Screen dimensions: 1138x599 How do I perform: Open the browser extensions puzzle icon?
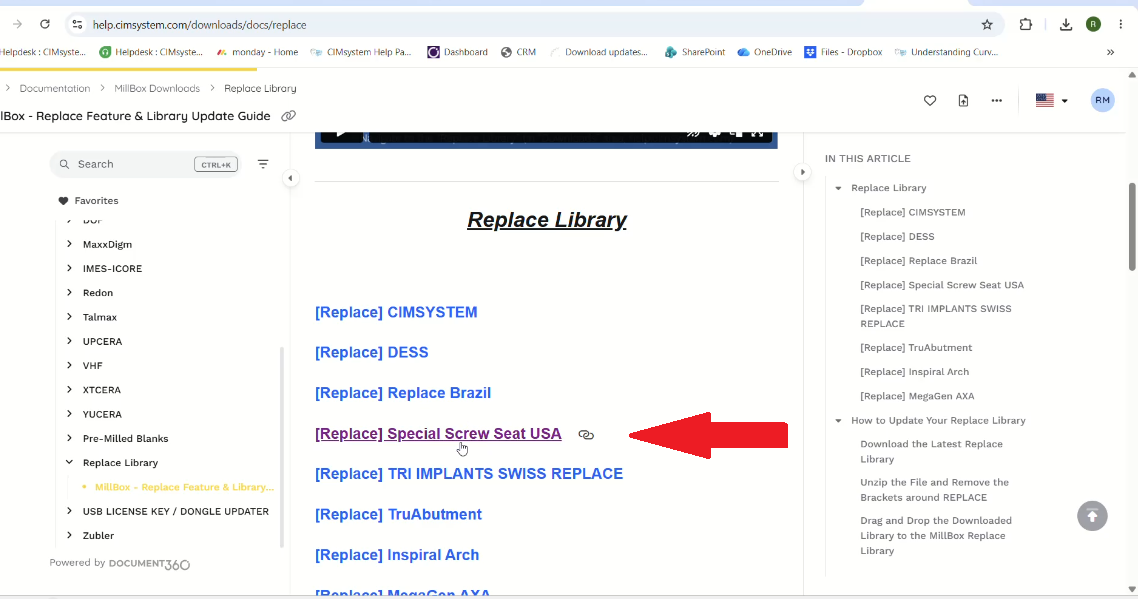tap(1026, 25)
